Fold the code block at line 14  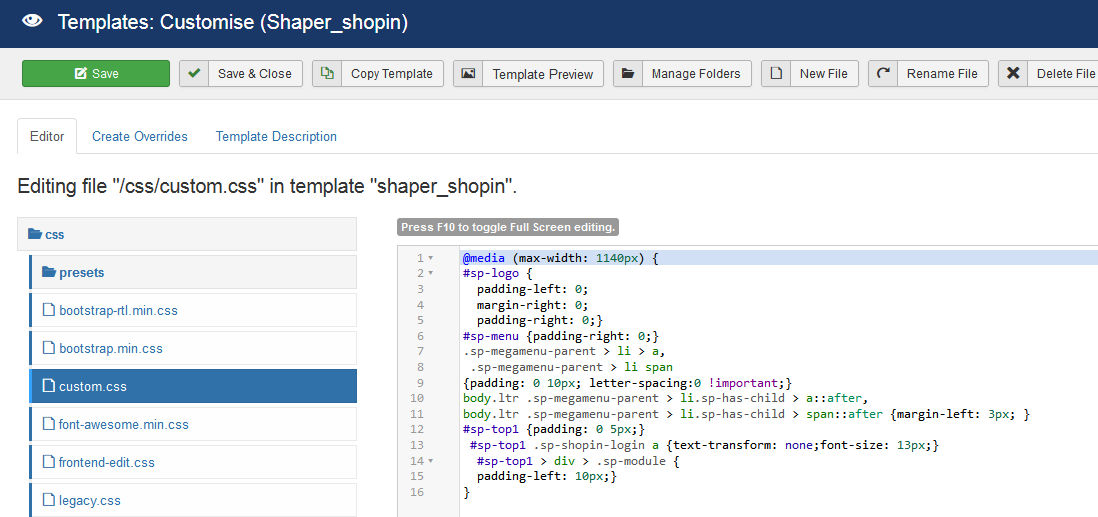coord(431,461)
